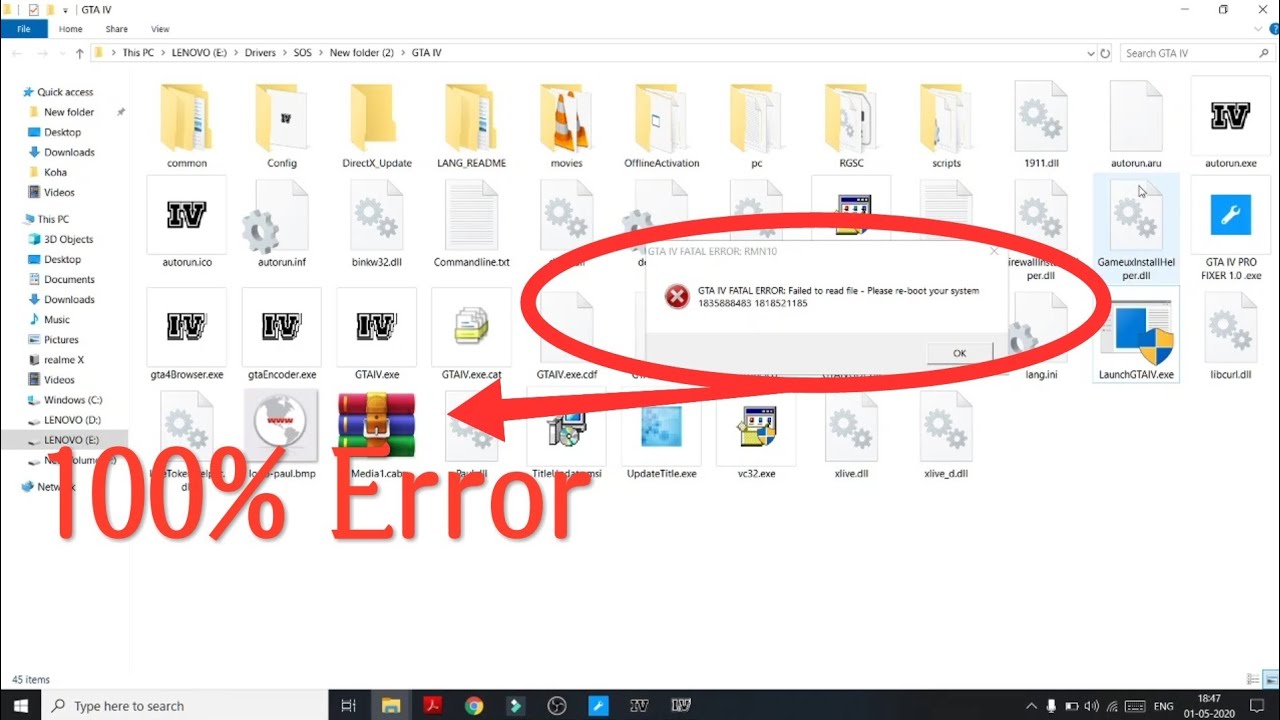Select the Media1.cab archive
The width and height of the screenshot is (1280, 720).
click(x=377, y=434)
